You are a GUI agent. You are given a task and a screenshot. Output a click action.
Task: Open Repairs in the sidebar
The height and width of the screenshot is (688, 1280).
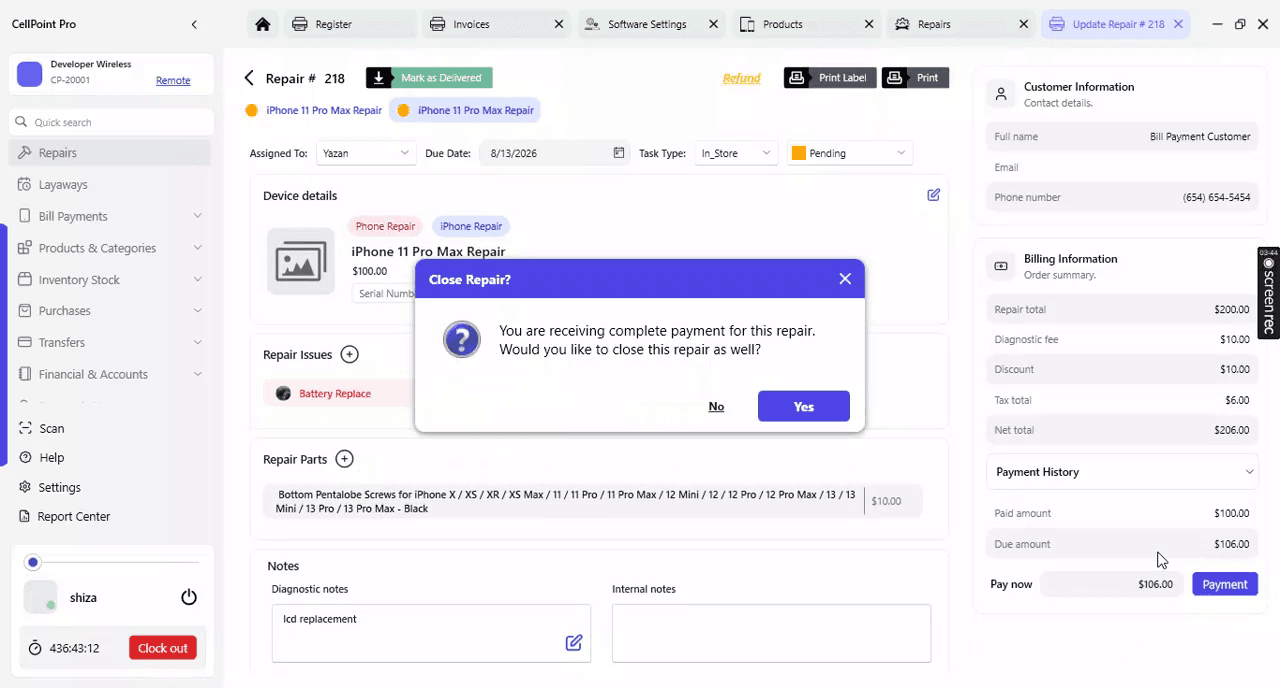(110, 153)
